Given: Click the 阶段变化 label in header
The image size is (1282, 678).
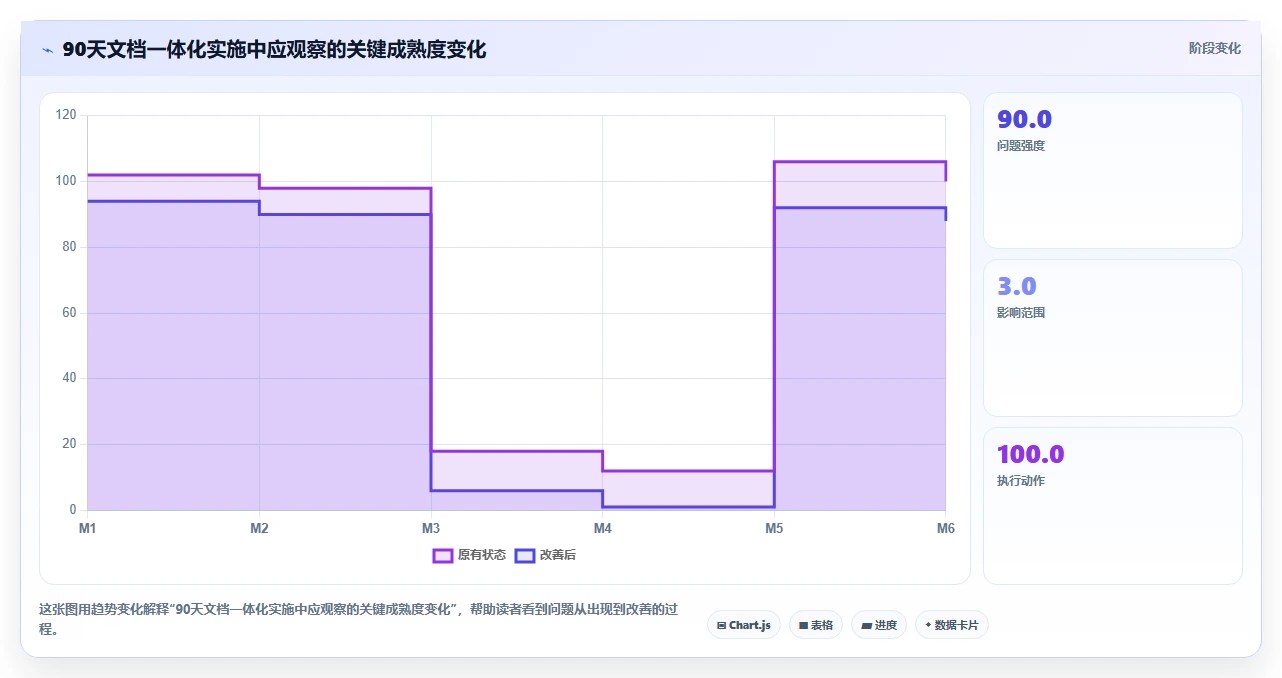Looking at the screenshot, I should pyautogui.click(x=1214, y=48).
